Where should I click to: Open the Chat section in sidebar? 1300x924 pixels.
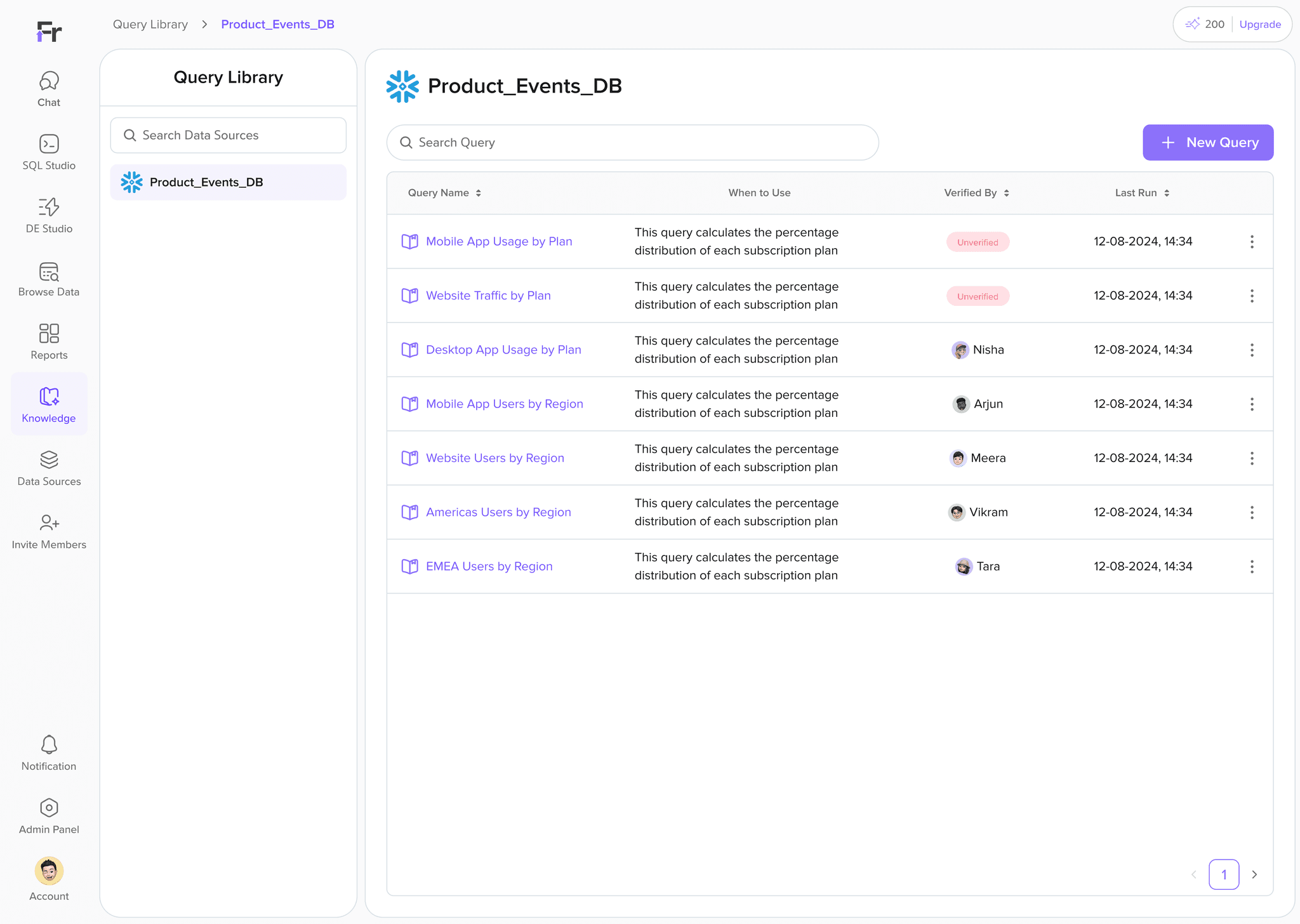pos(49,89)
